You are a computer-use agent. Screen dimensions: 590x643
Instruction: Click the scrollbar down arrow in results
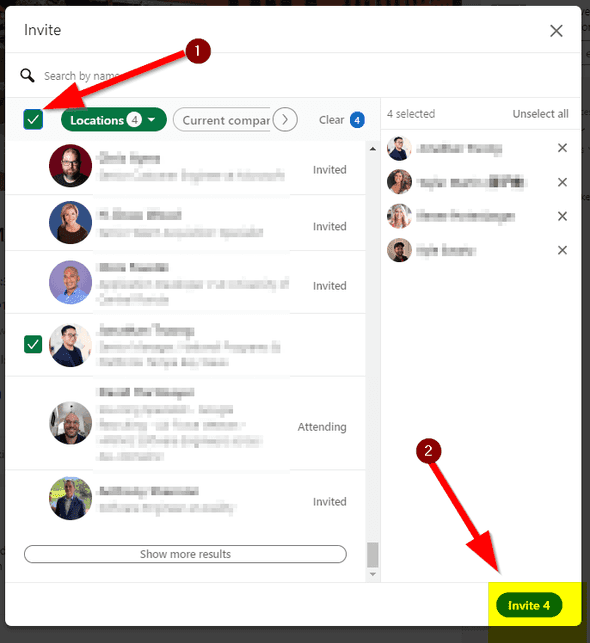(372, 574)
